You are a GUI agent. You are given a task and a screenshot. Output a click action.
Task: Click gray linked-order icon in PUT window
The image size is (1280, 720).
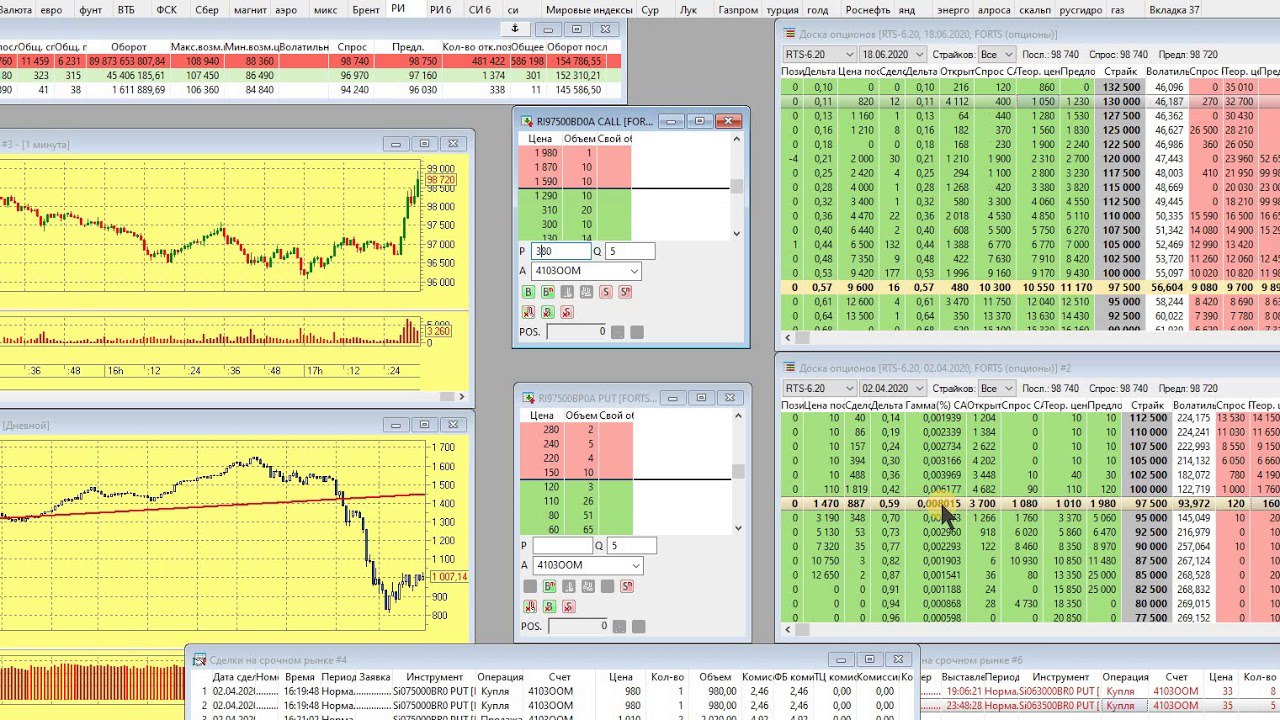[x=588, y=586]
